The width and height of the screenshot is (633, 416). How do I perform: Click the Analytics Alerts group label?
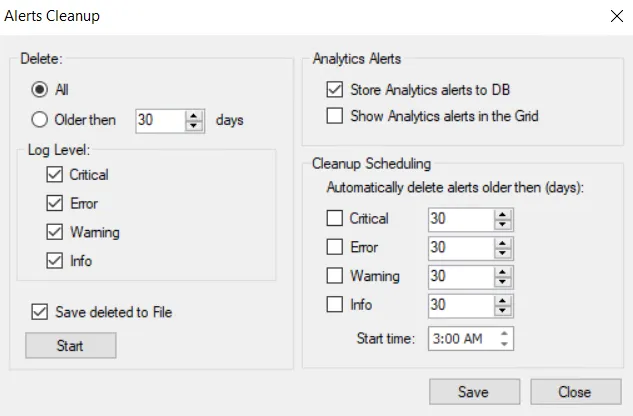[x=357, y=59]
